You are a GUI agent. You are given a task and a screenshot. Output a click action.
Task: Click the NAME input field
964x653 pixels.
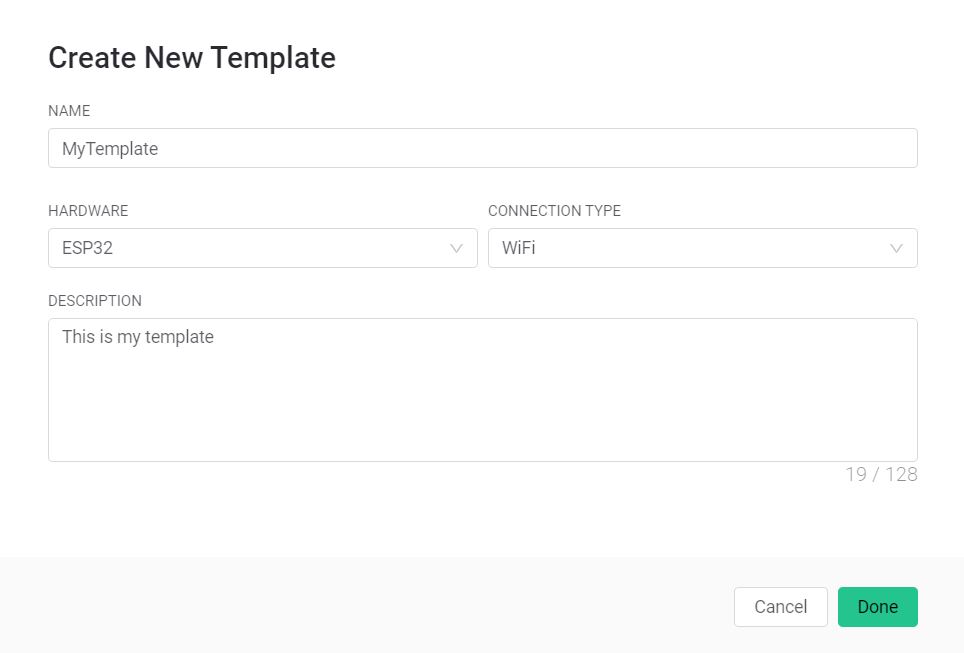(x=483, y=148)
